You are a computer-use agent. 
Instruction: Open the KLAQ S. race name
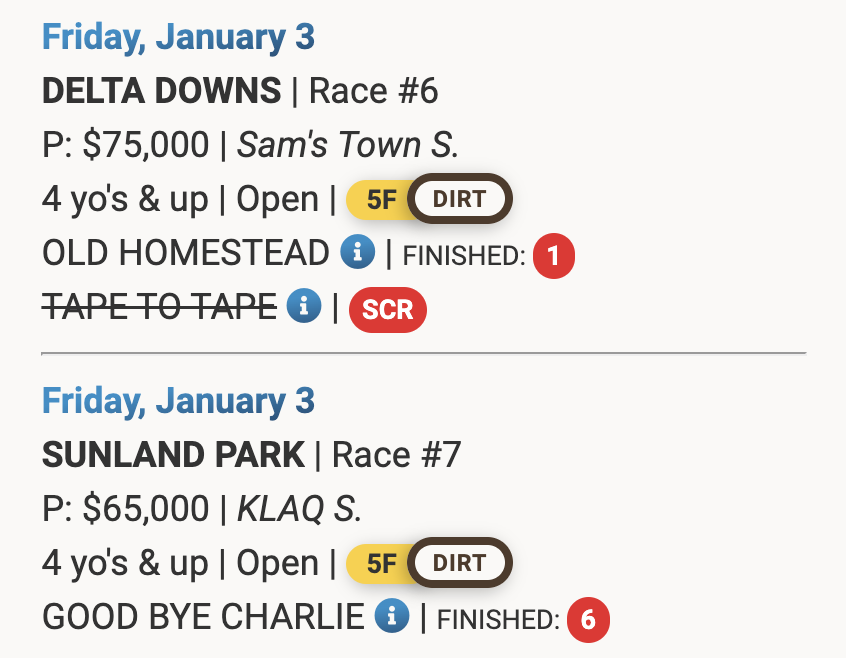tap(299, 510)
